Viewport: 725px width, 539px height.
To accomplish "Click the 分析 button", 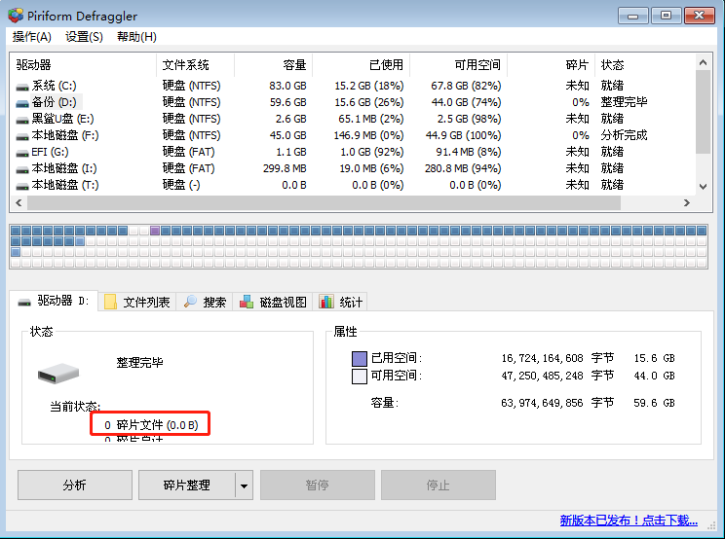I will 74,485.
